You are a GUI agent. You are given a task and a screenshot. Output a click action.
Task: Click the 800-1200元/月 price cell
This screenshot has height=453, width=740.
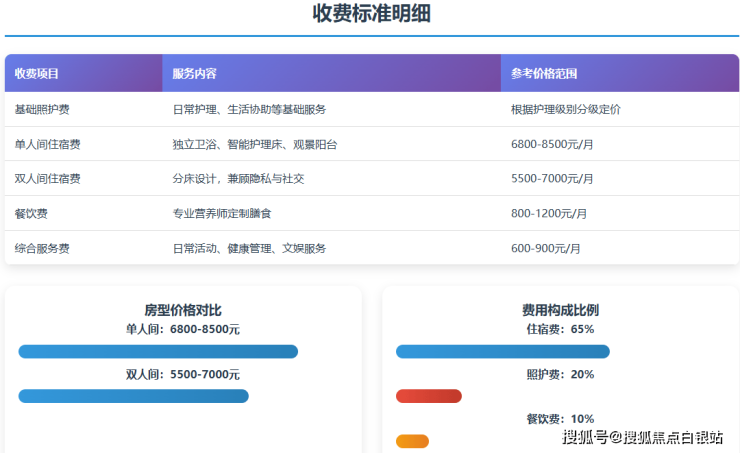click(x=549, y=213)
